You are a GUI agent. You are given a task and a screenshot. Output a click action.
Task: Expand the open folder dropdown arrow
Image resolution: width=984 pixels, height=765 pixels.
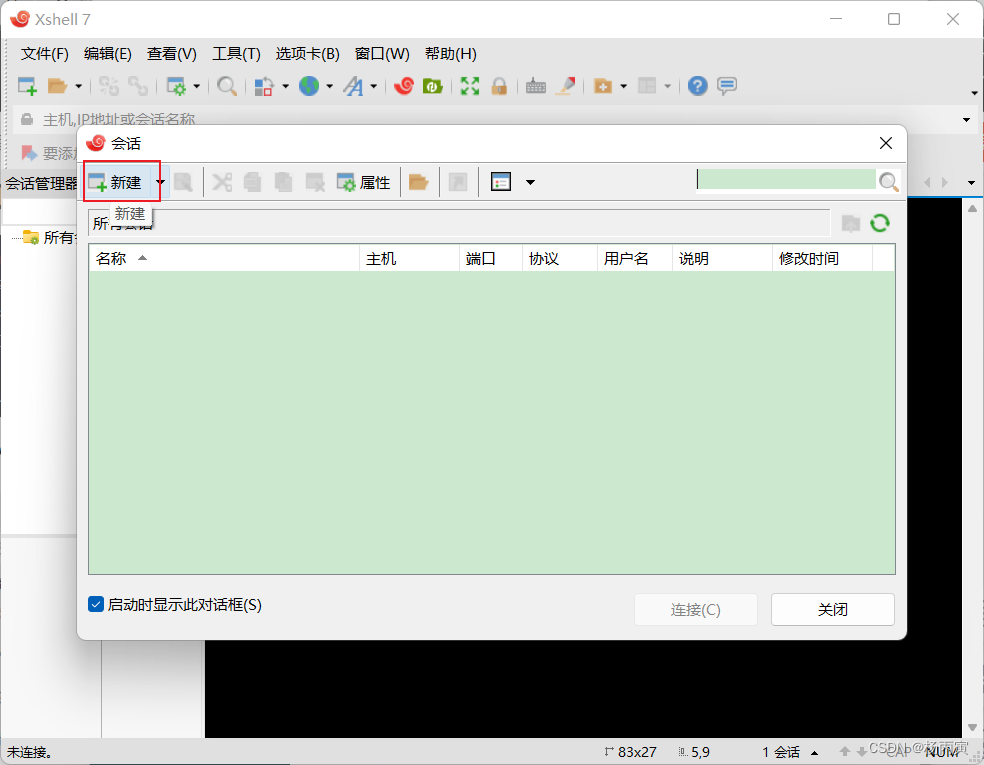[78, 86]
